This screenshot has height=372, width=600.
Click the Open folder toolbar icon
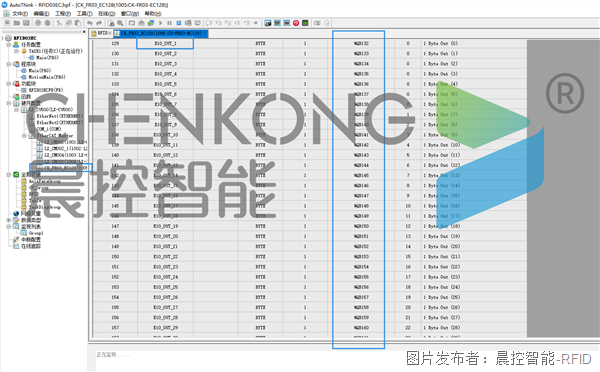[17, 23]
